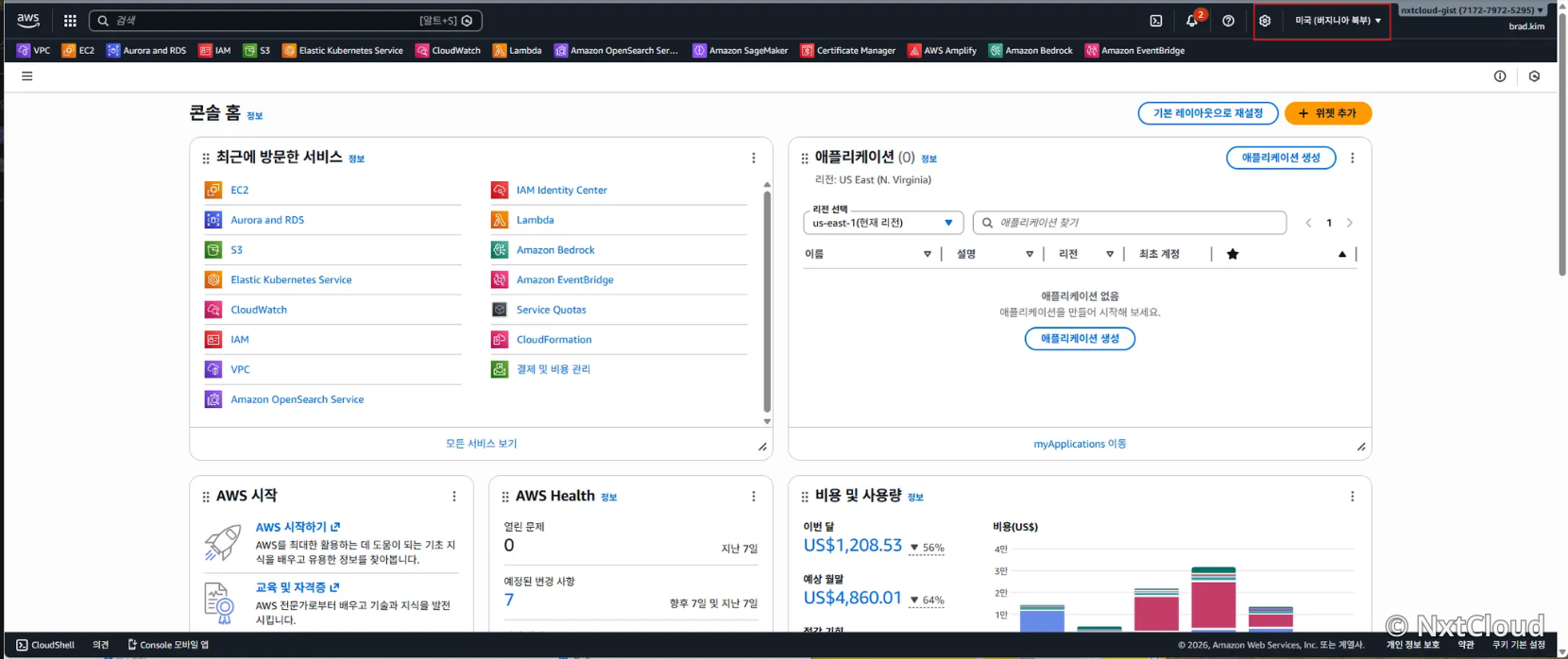Open Lambda from favorites bar
This screenshot has height=659, width=1568.
click(518, 50)
